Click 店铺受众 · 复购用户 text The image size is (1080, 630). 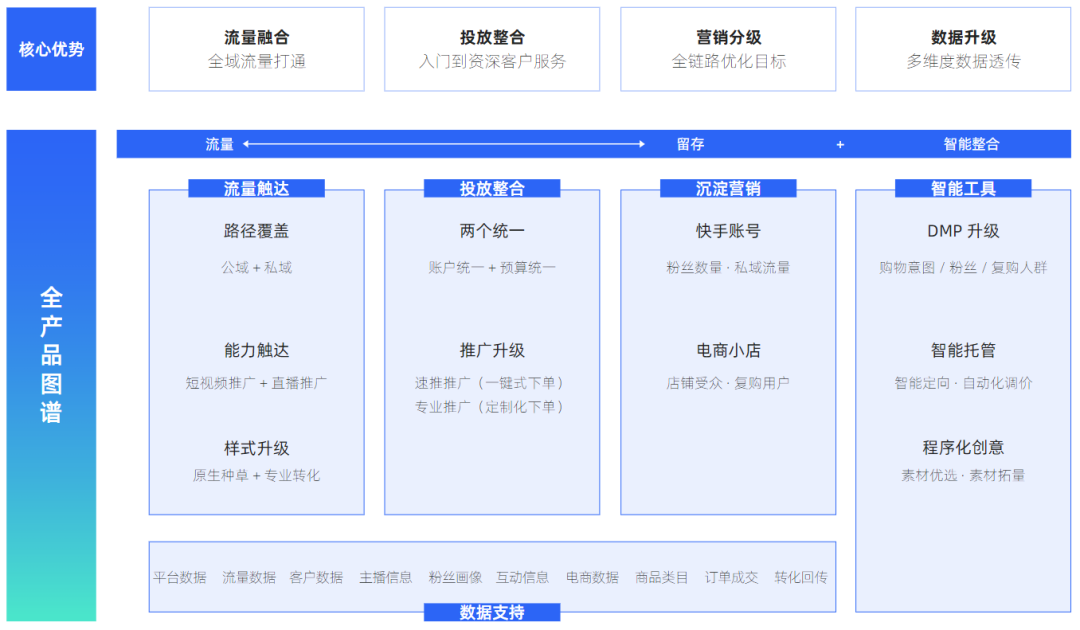[728, 383]
